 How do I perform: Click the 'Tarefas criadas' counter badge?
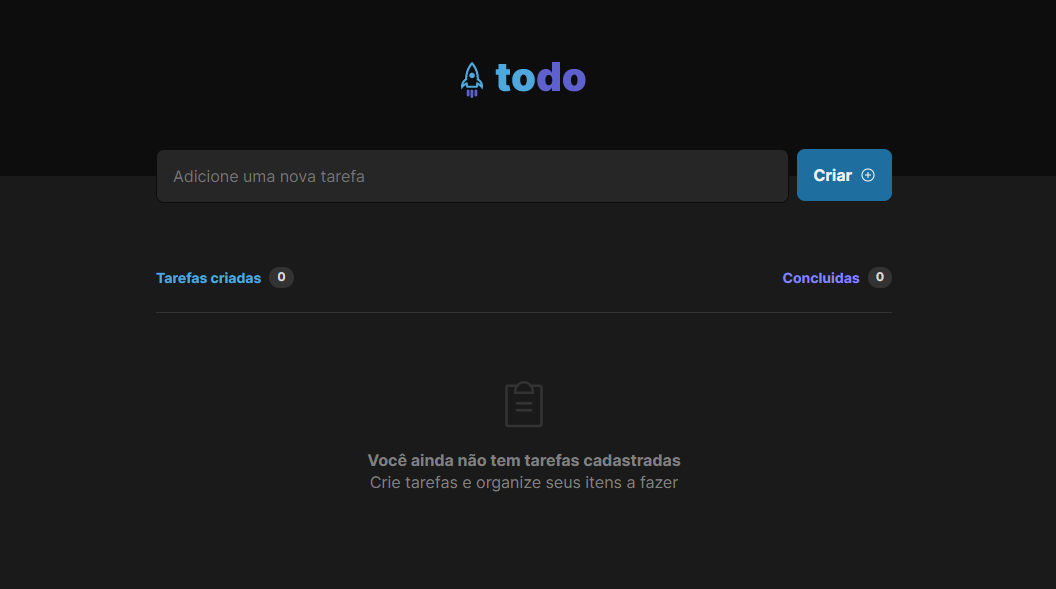click(x=281, y=277)
